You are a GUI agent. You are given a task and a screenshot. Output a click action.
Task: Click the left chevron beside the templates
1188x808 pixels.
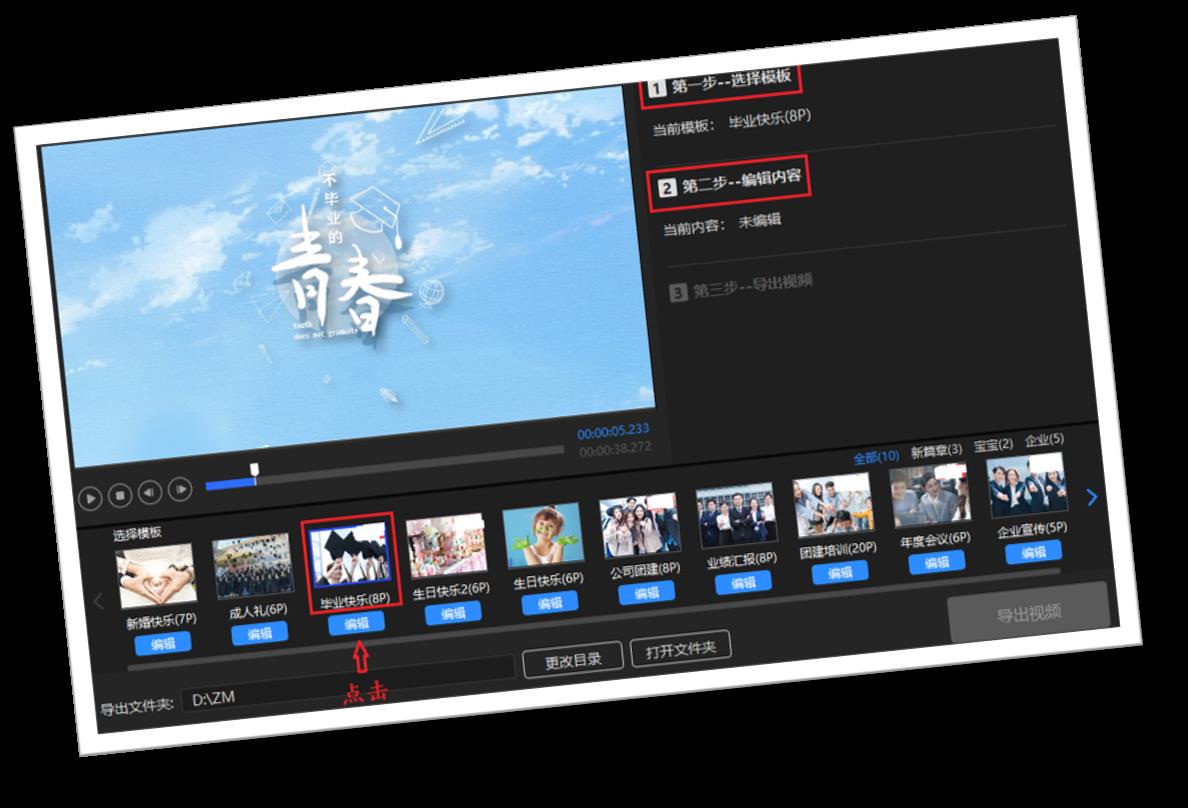coord(98,601)
